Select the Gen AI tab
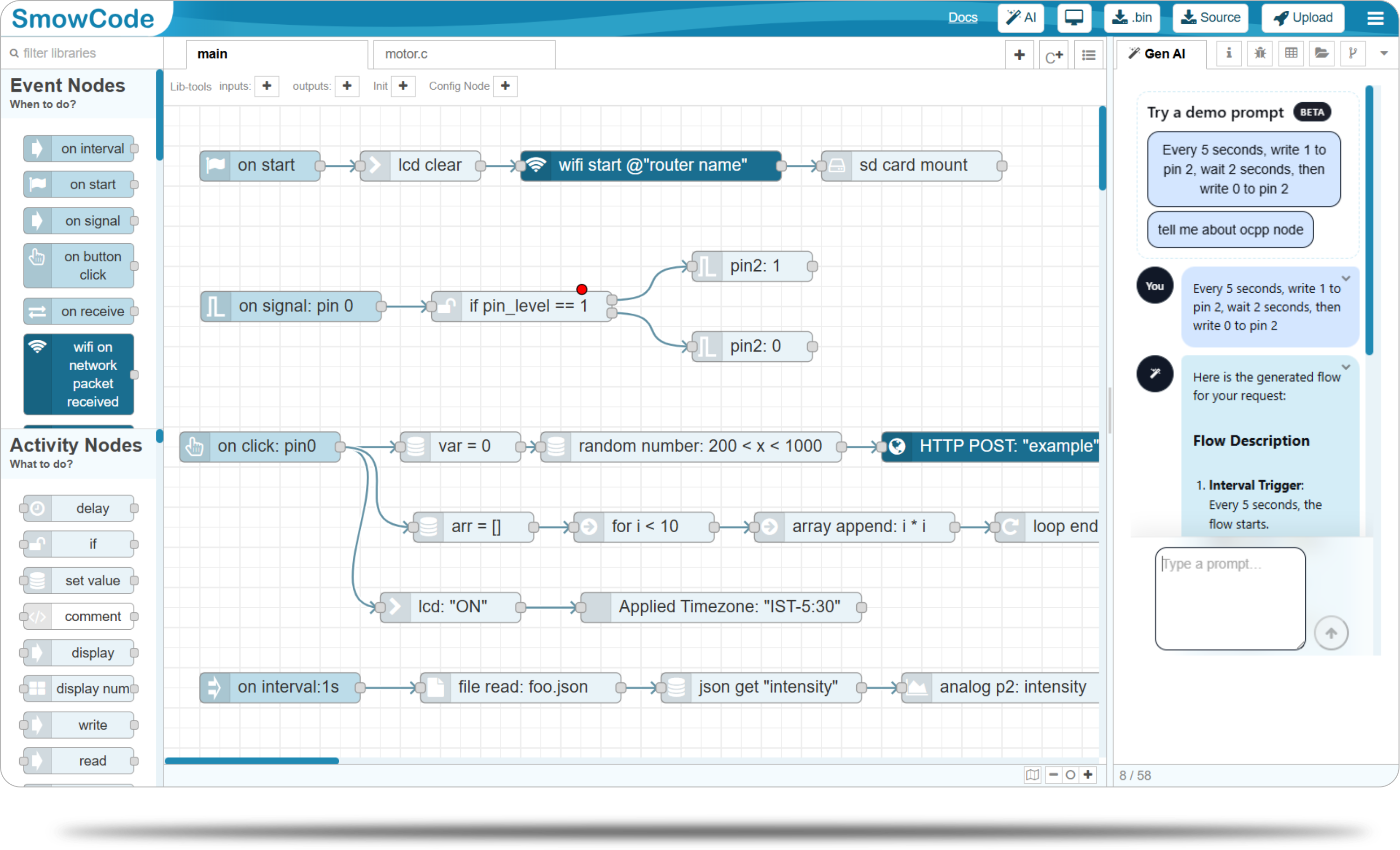This screenshot has height=850, width=1400. 1161,53
